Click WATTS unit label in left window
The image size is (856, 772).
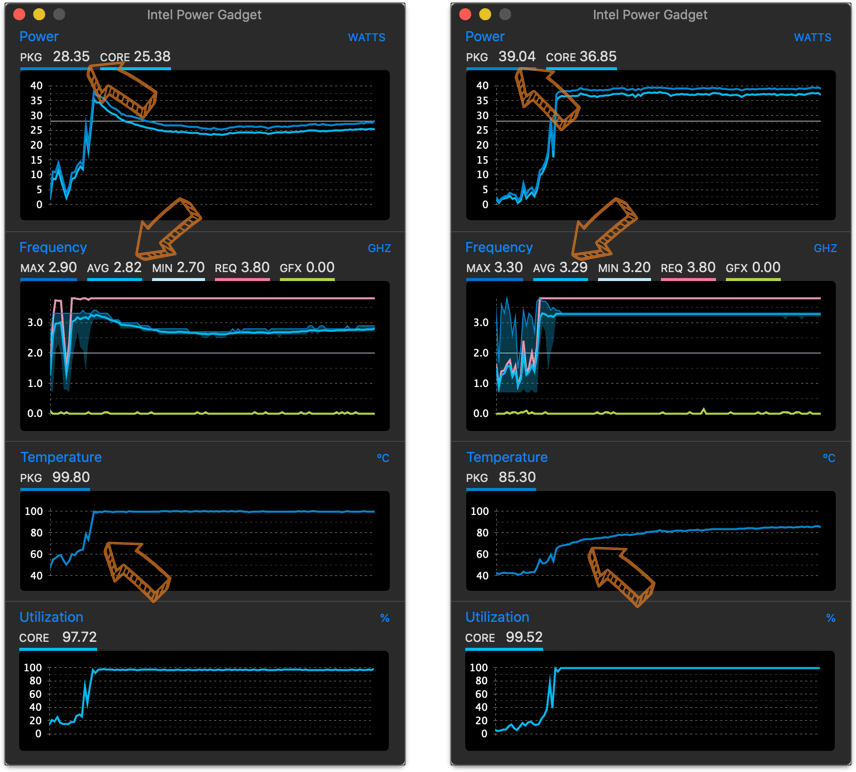[x=367, y=38]
